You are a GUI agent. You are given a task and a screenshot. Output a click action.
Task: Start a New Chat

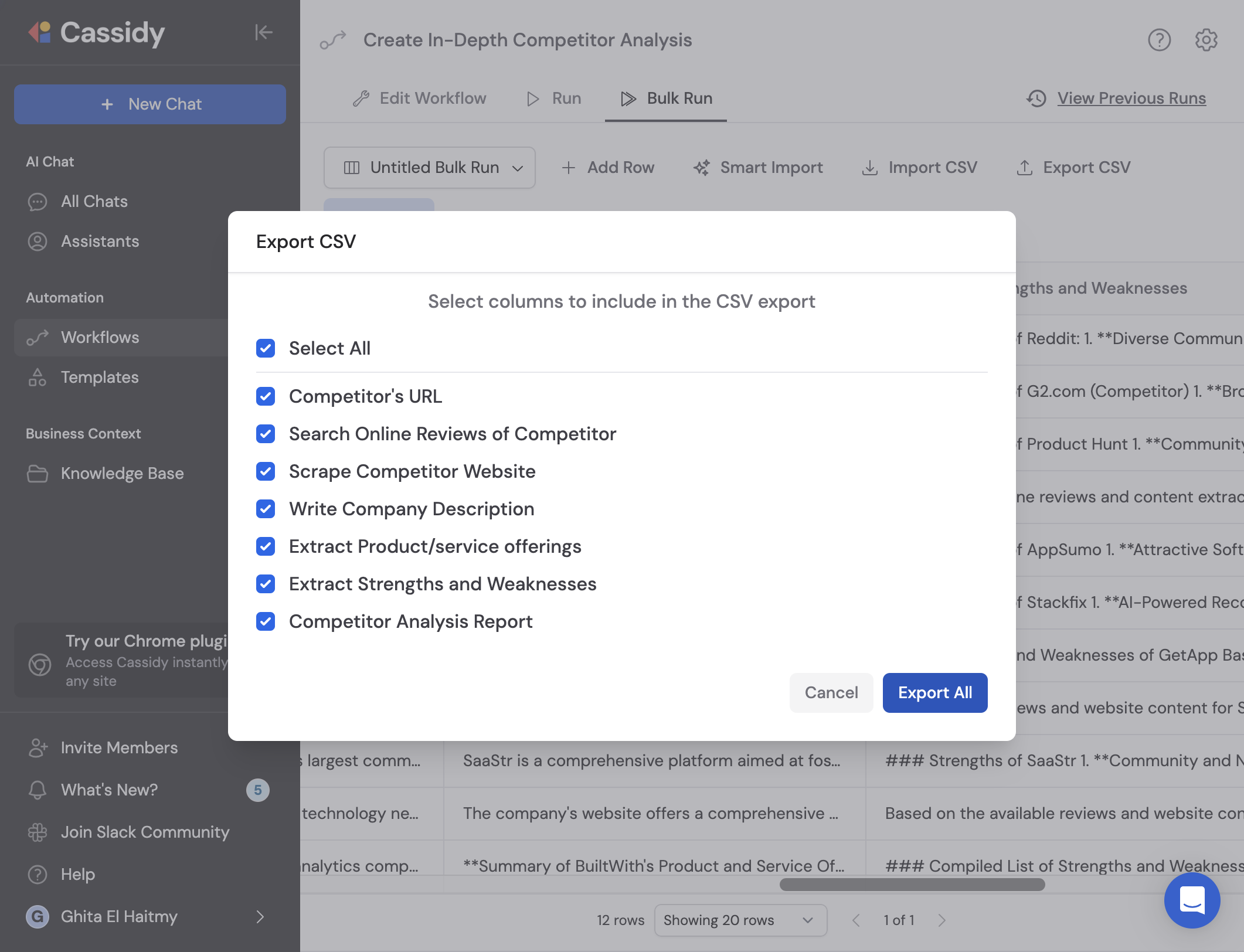tap(150, 104)
